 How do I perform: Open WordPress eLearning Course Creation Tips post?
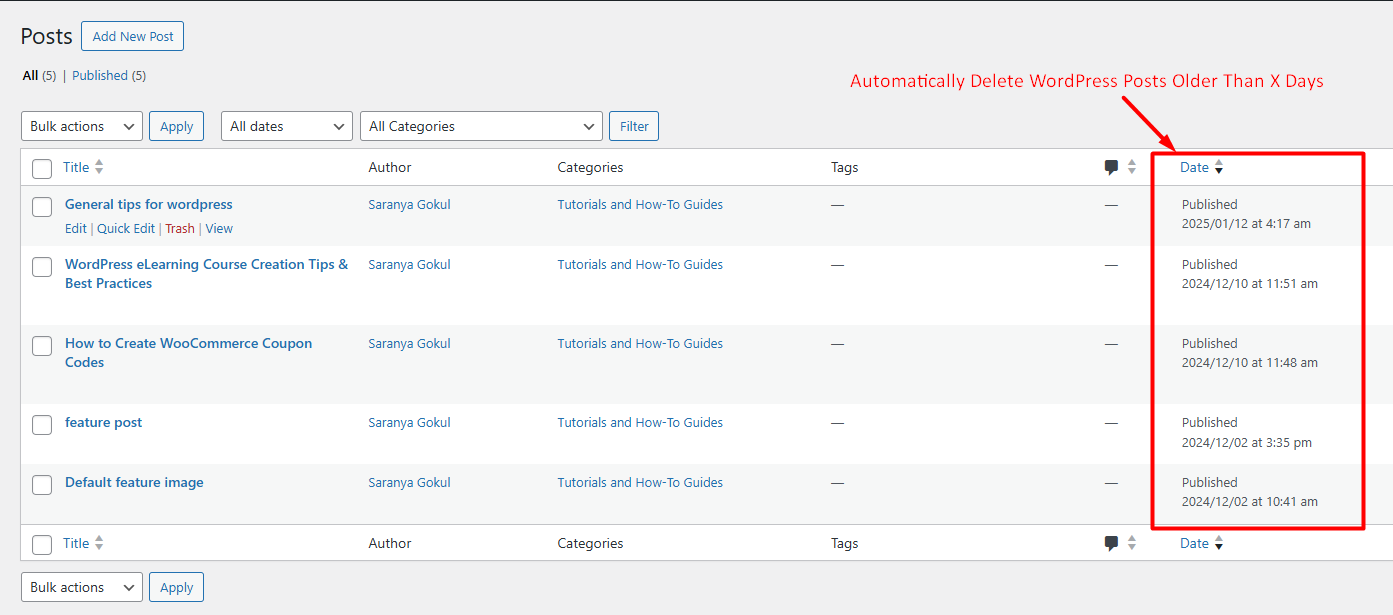[207, 274]
